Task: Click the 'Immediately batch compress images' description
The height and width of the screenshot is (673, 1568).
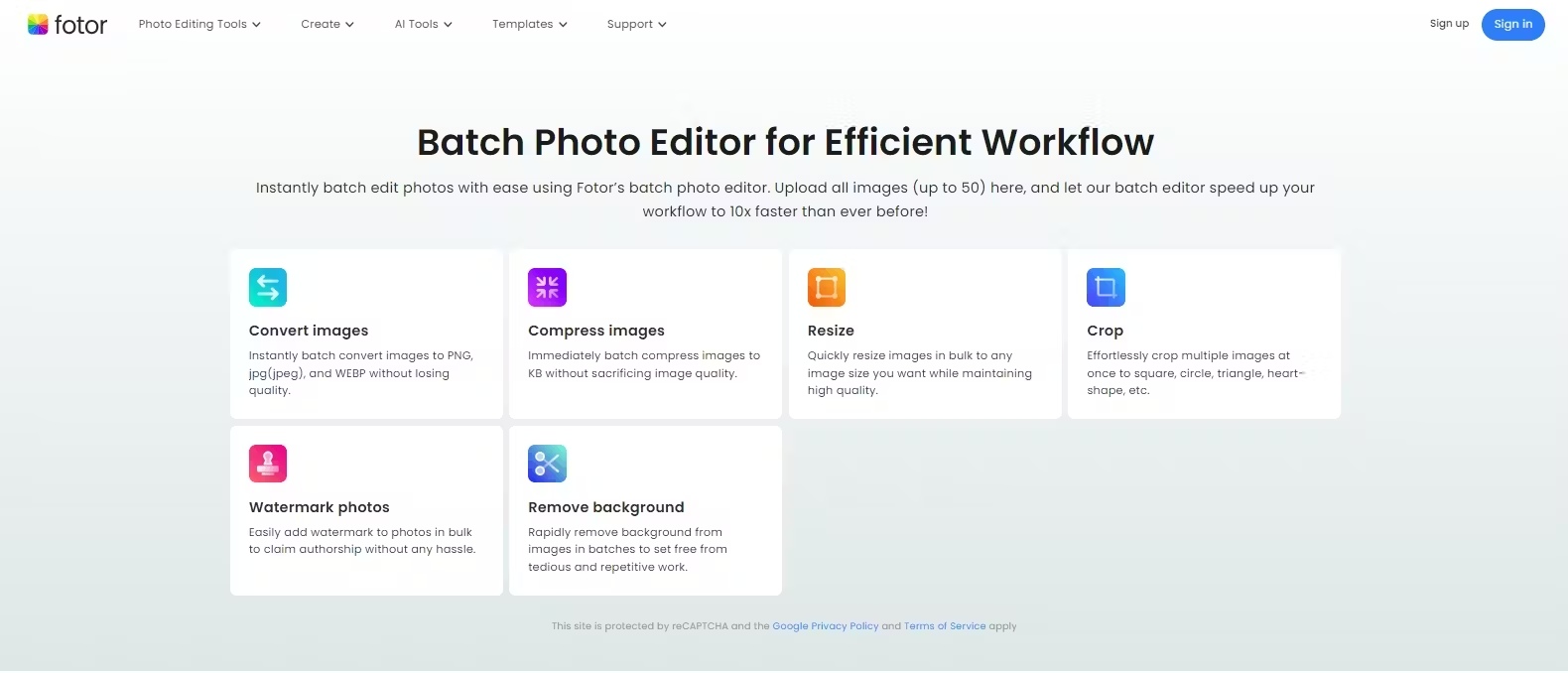Action: coord(644,364)
